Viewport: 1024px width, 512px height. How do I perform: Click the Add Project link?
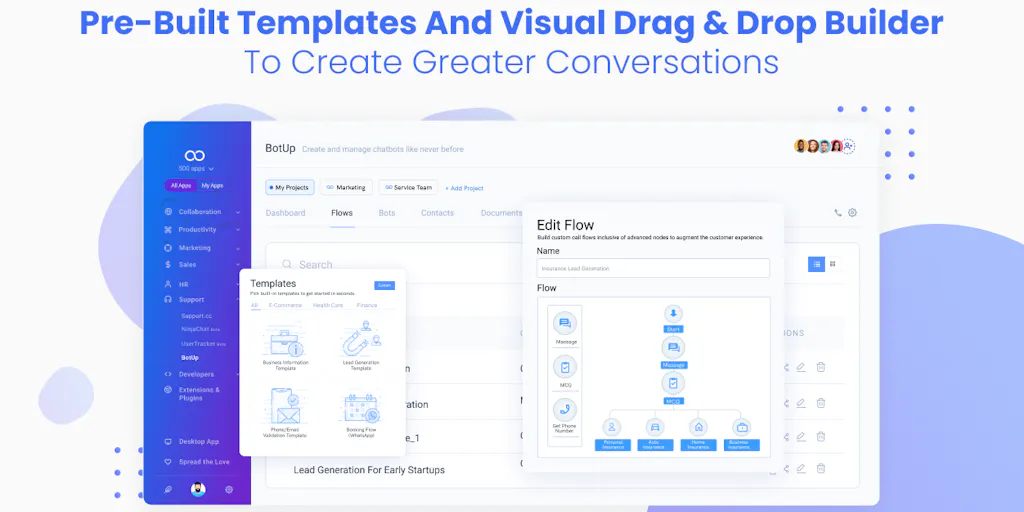coord(464,188)
